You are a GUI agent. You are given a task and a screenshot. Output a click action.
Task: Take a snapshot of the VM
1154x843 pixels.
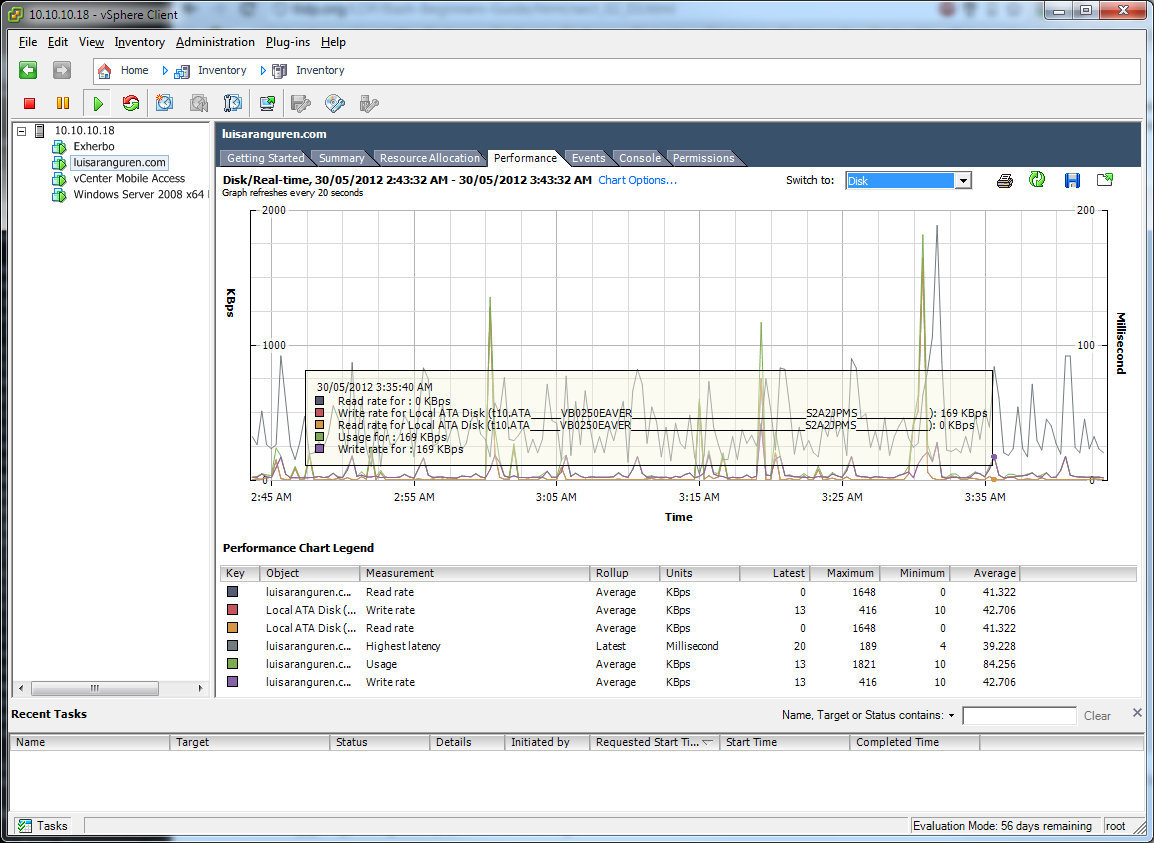click(x=164, y=103)
